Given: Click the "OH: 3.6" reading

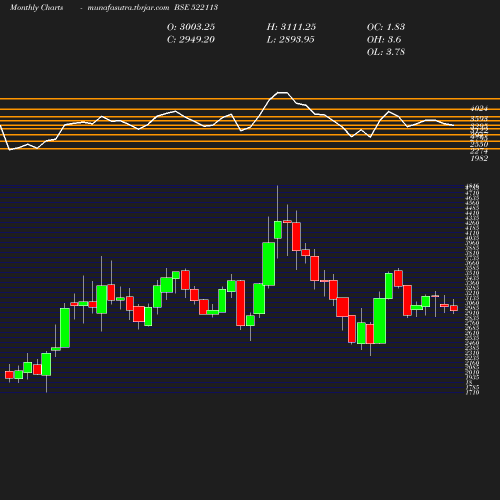Looking at the screenshot, I should tap(384, 39).
